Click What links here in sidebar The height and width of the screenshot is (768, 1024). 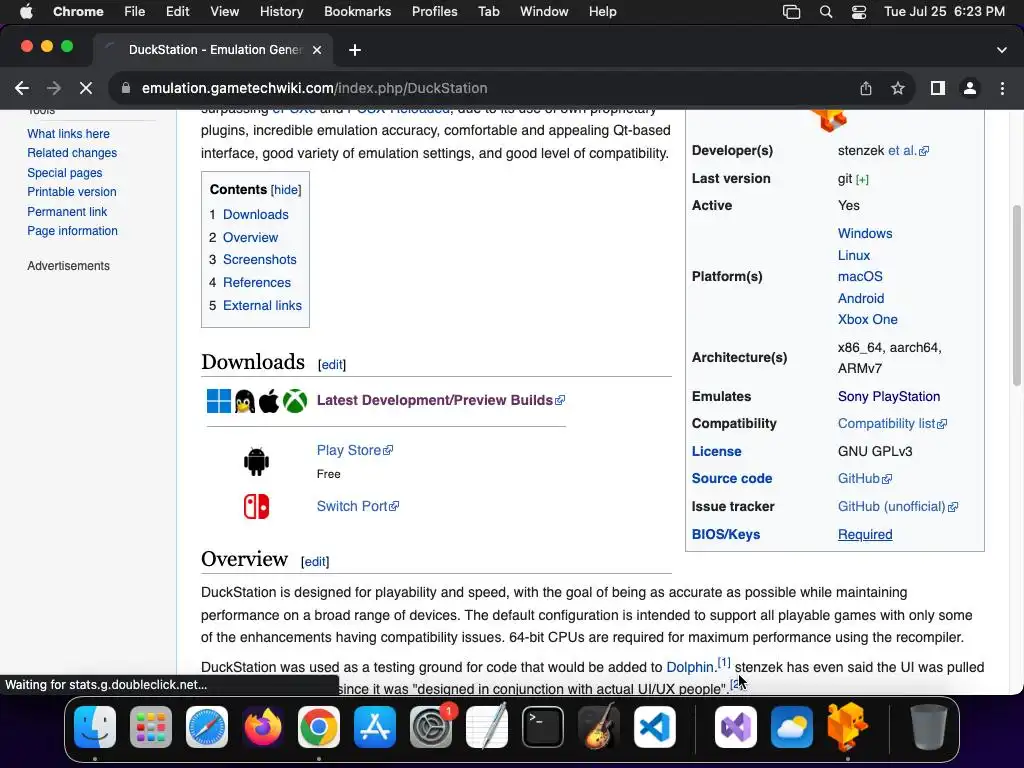pyautogui.click(x=69, y=134)
